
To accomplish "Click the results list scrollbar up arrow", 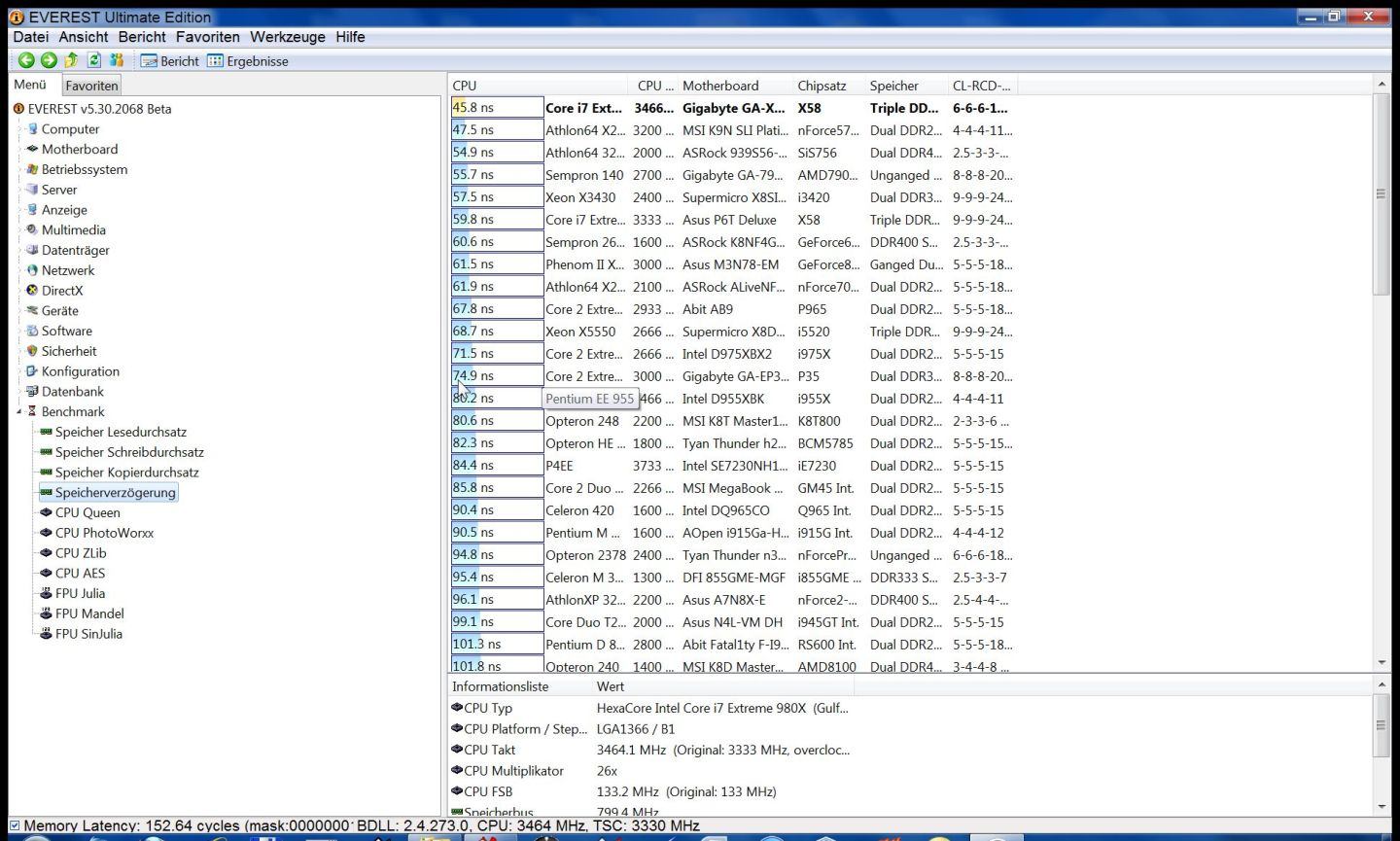I will pos(1382,85).
